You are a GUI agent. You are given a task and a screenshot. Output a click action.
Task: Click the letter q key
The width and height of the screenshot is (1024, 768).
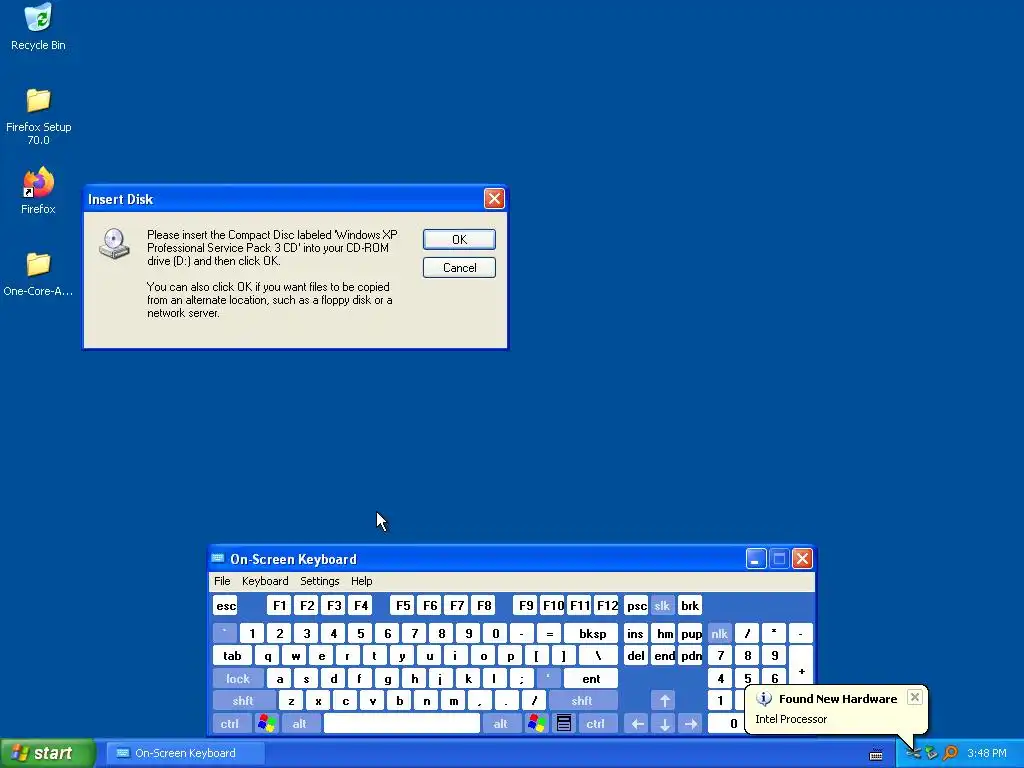[267, 656]
